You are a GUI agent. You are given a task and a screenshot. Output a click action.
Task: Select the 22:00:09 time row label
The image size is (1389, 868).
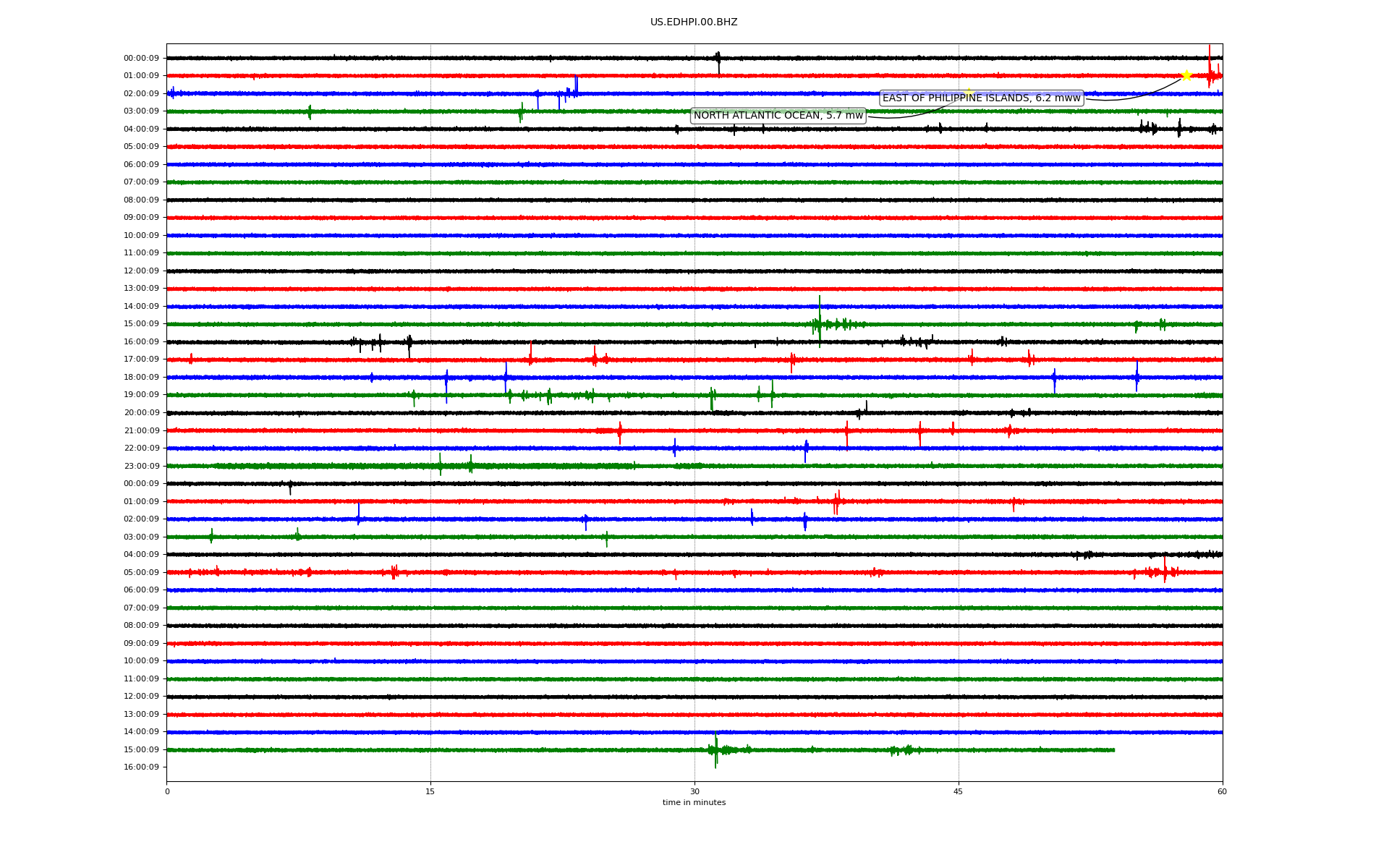(141, 448)
